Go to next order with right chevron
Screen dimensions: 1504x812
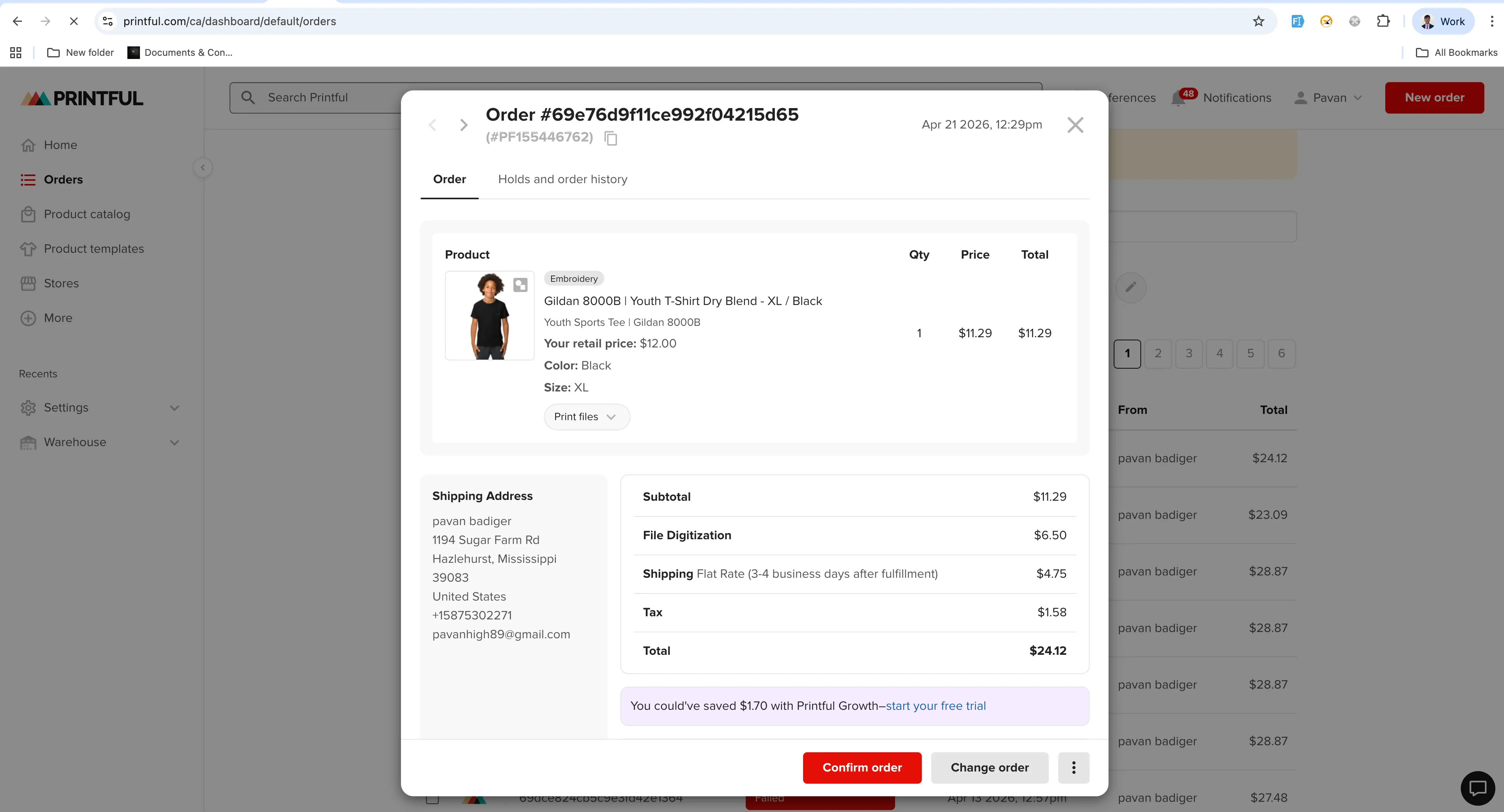tap(463, 125)
